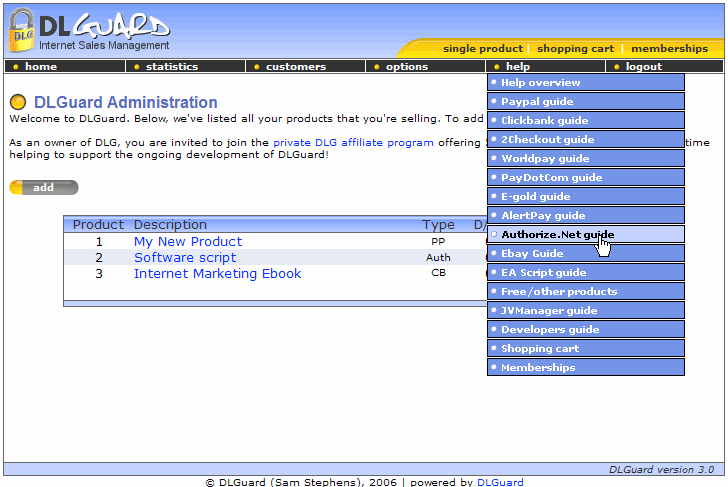Open the statistics menu

pyautogui.click(x=185, y=66)
